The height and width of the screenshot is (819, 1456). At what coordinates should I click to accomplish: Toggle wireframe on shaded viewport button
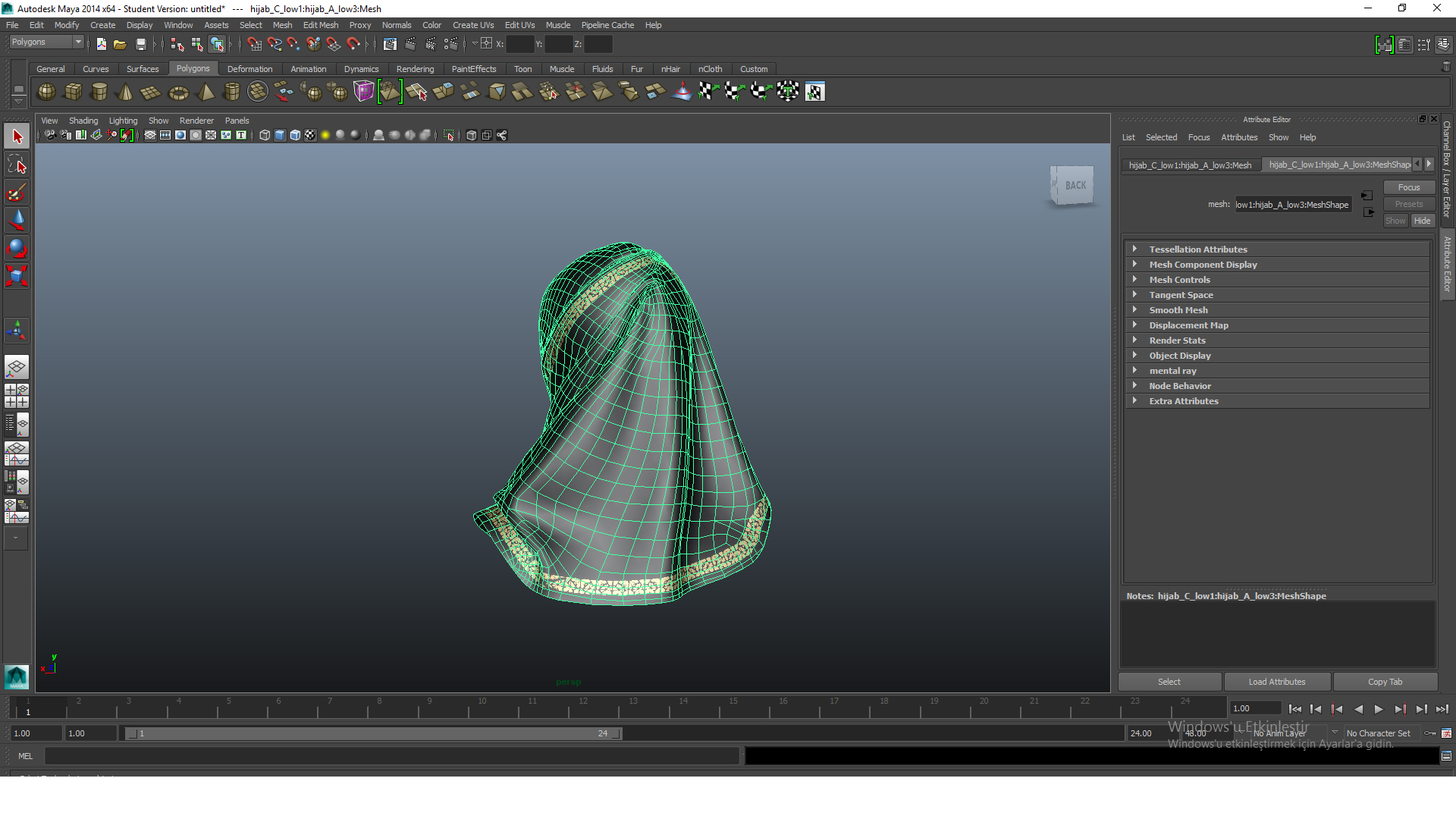(295, 135)
